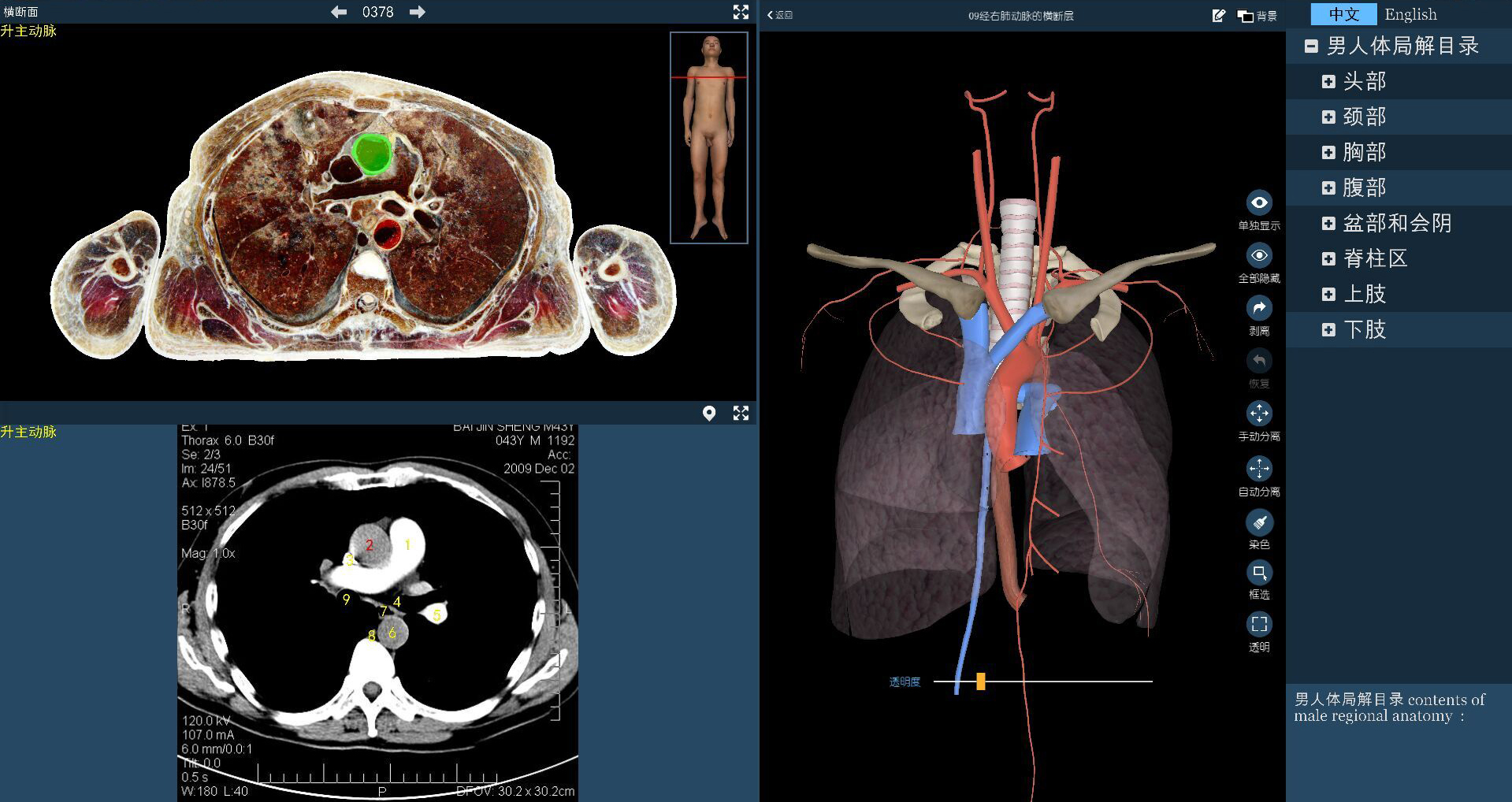This screenshot has width=1512, height=802.
Task: Expand the 头部 category
Action: point(1328,81)
